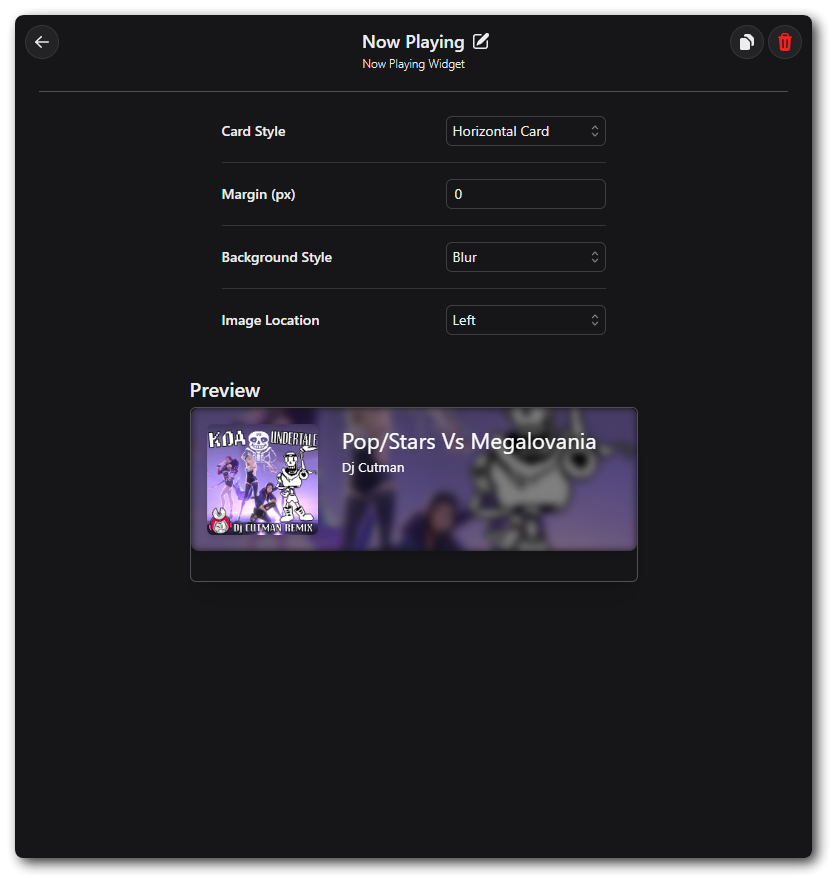Click the Preview heading

[225, 390]
